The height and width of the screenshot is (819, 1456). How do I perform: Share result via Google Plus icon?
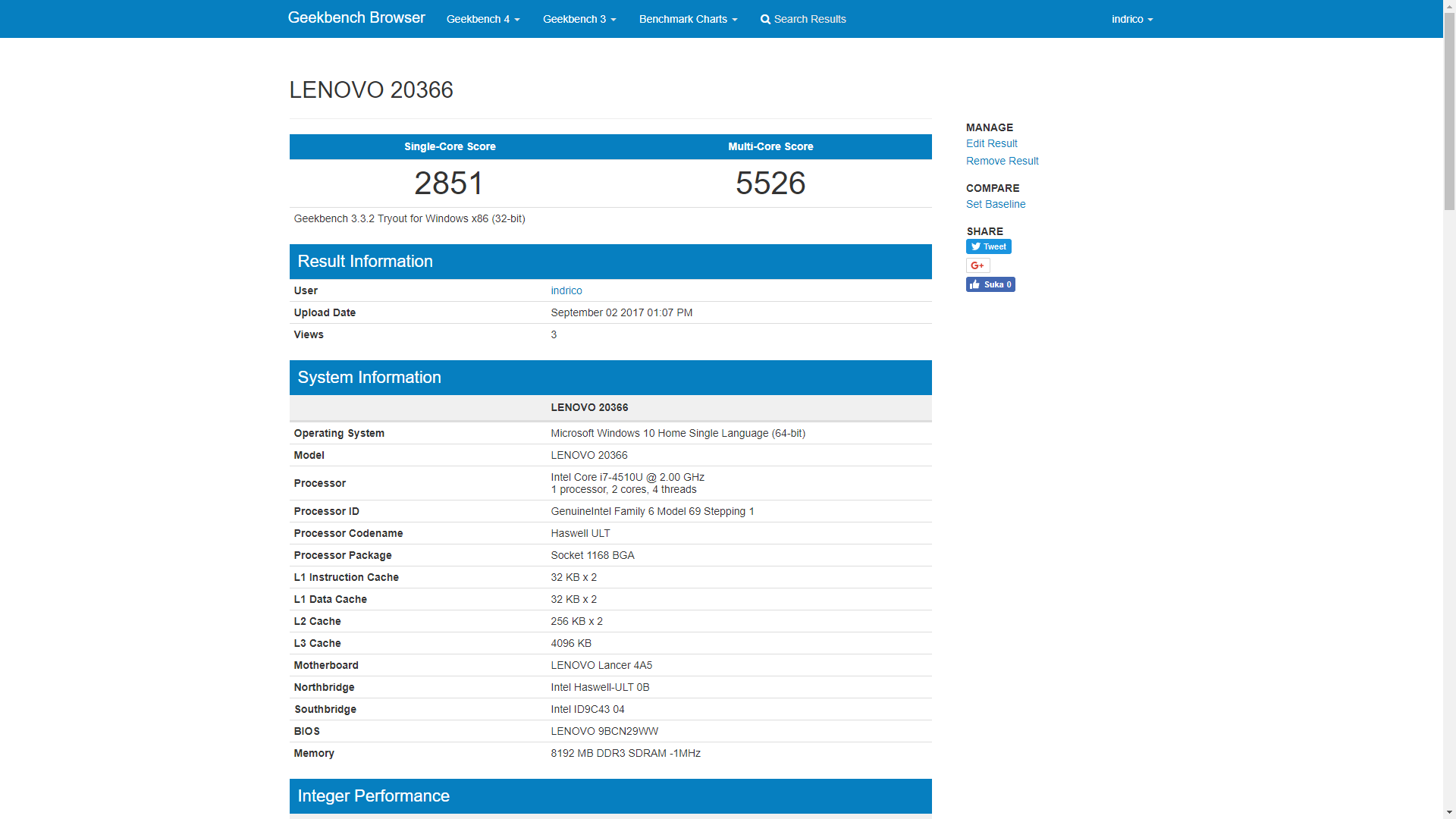point(977,265)
